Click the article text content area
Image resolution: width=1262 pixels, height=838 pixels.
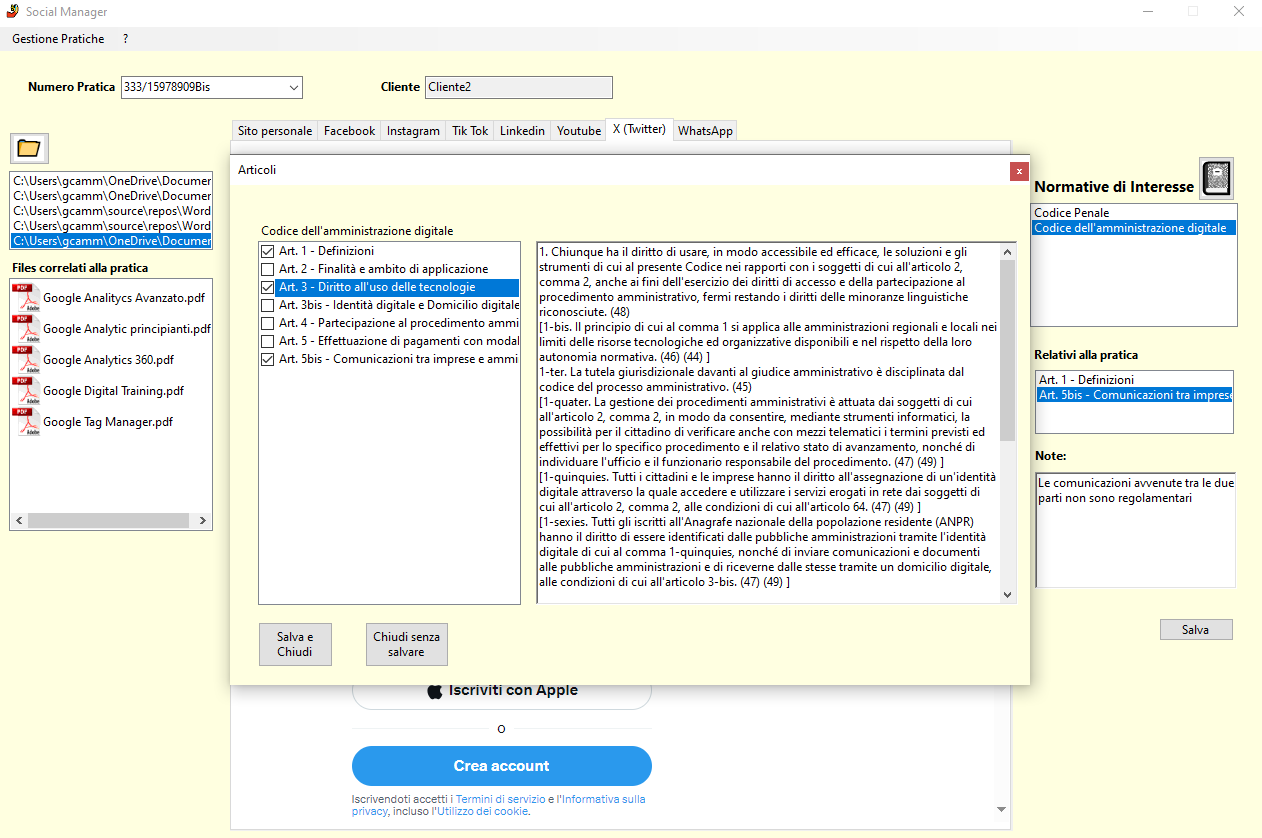point(768,423)
